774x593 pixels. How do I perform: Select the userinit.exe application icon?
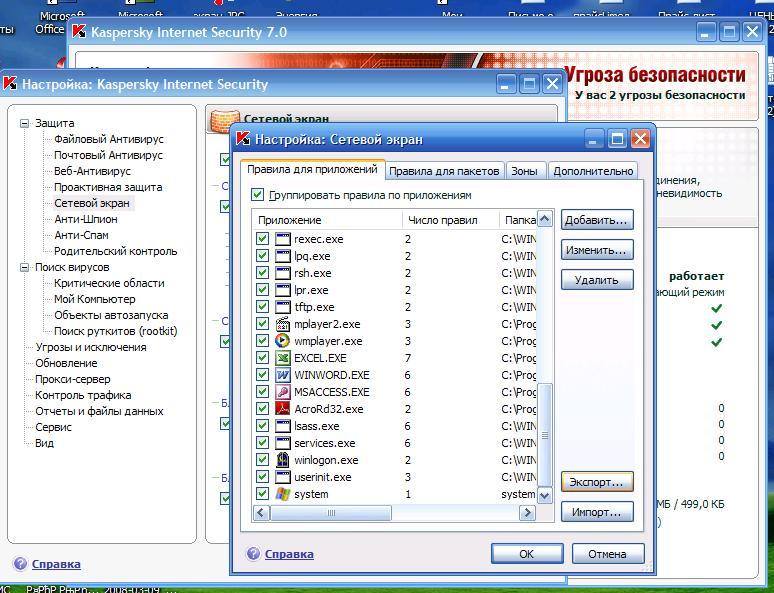click(x=283, y=477)
